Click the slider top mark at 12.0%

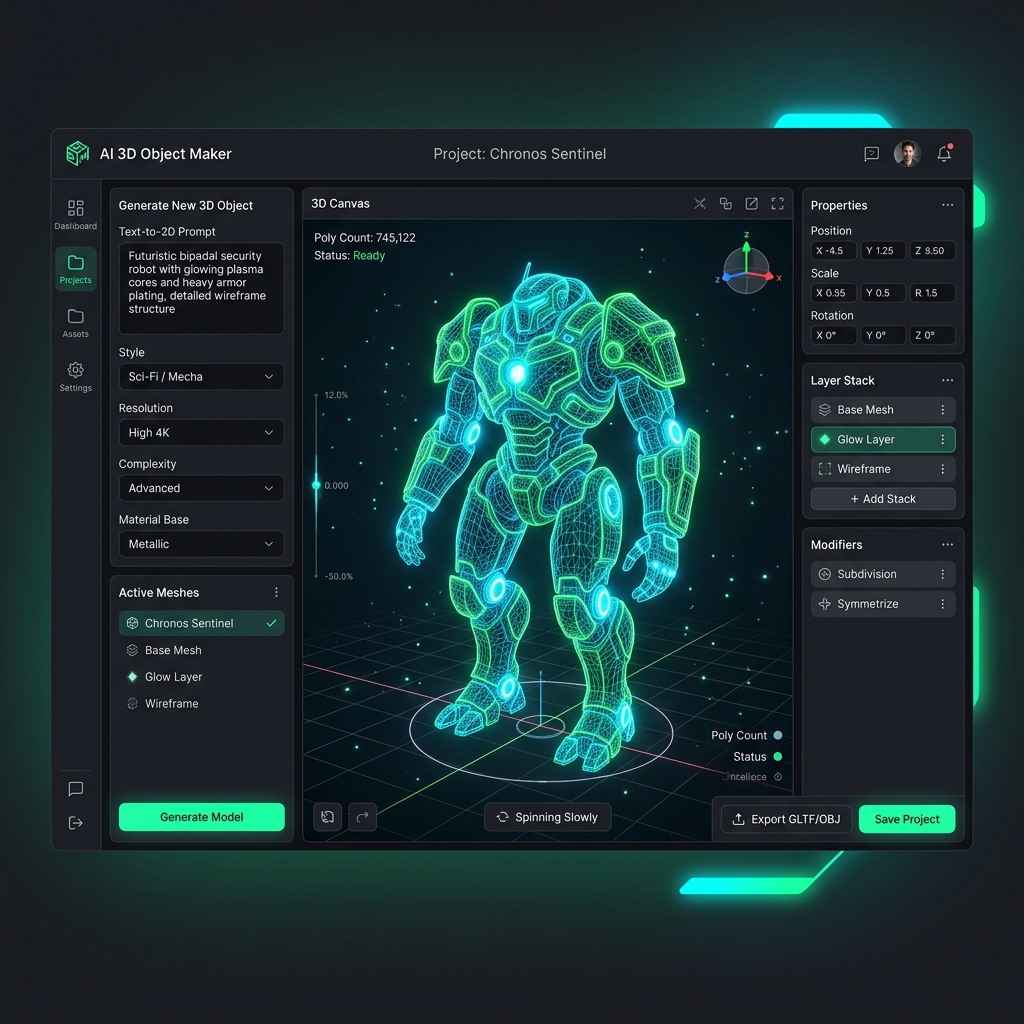(x=316, y=395)
